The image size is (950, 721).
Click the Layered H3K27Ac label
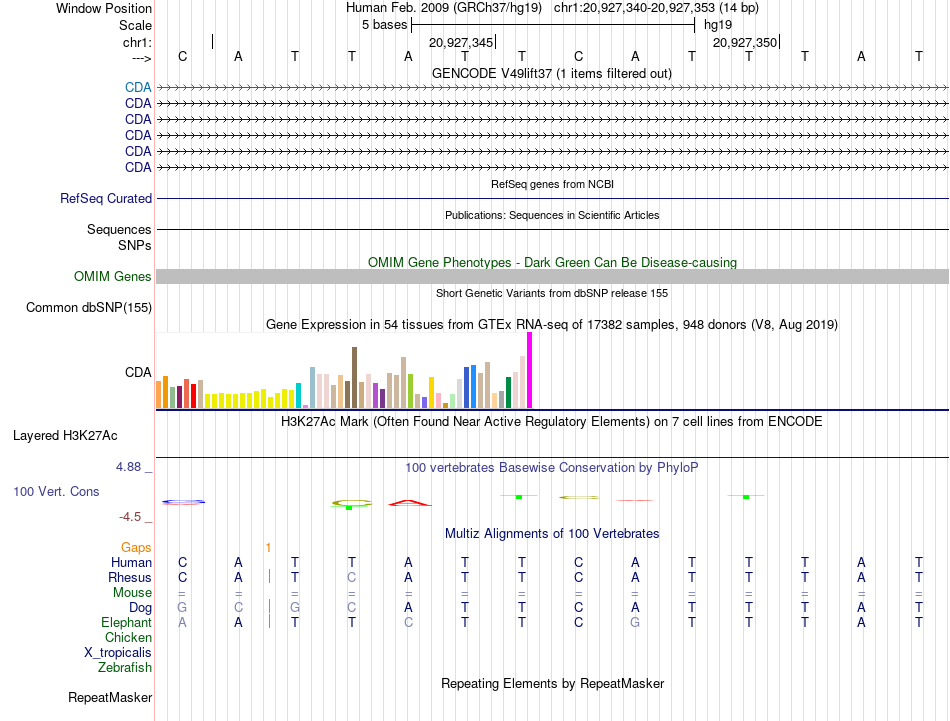pyautogui.click(x=65, y=436)
